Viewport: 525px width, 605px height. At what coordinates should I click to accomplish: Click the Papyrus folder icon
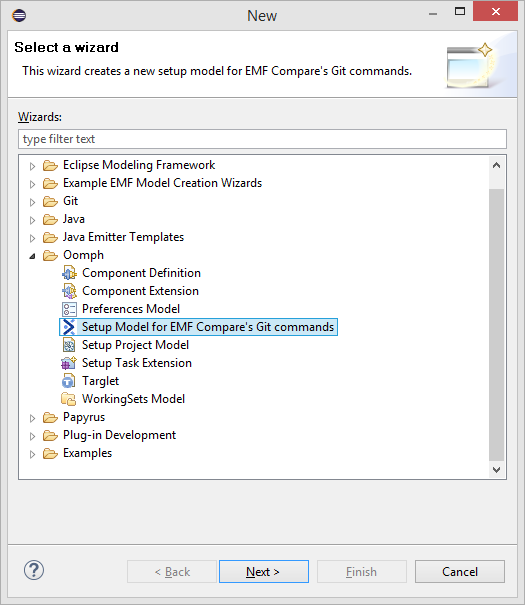50,417
